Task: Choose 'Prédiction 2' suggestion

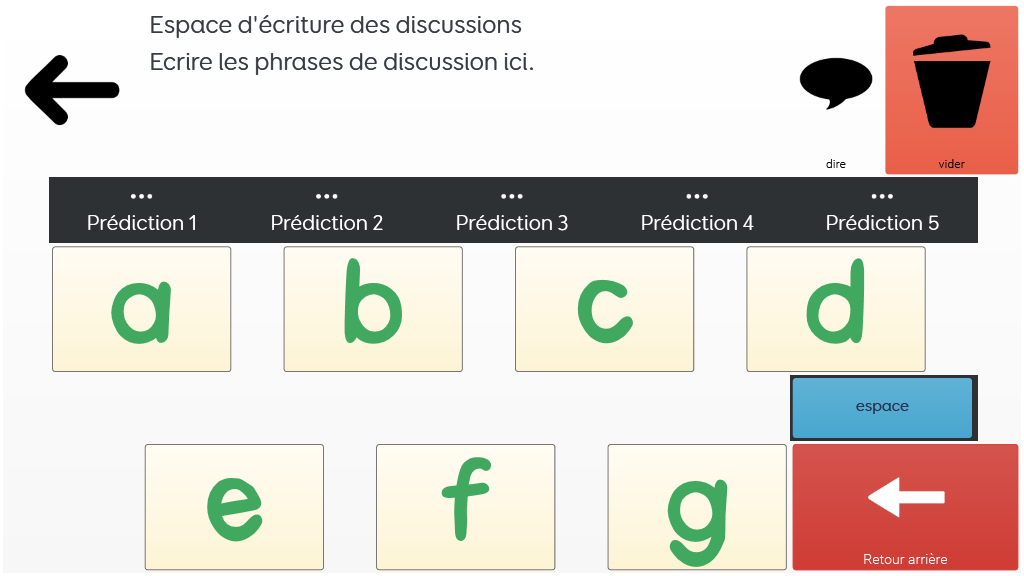Action: click(x=327, y=211)
